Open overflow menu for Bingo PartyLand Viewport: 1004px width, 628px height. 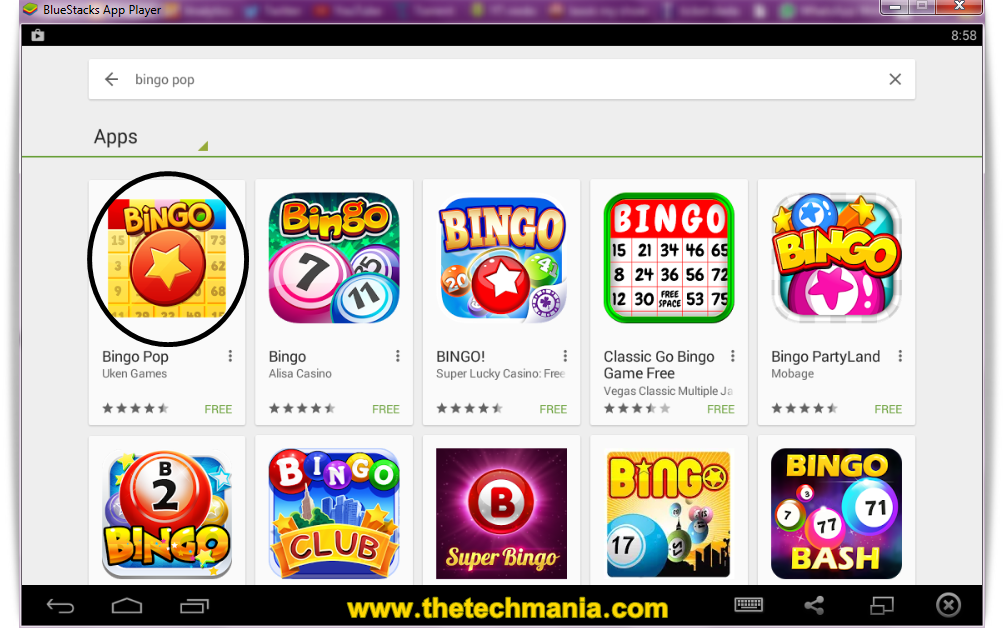tap(900, 356)
